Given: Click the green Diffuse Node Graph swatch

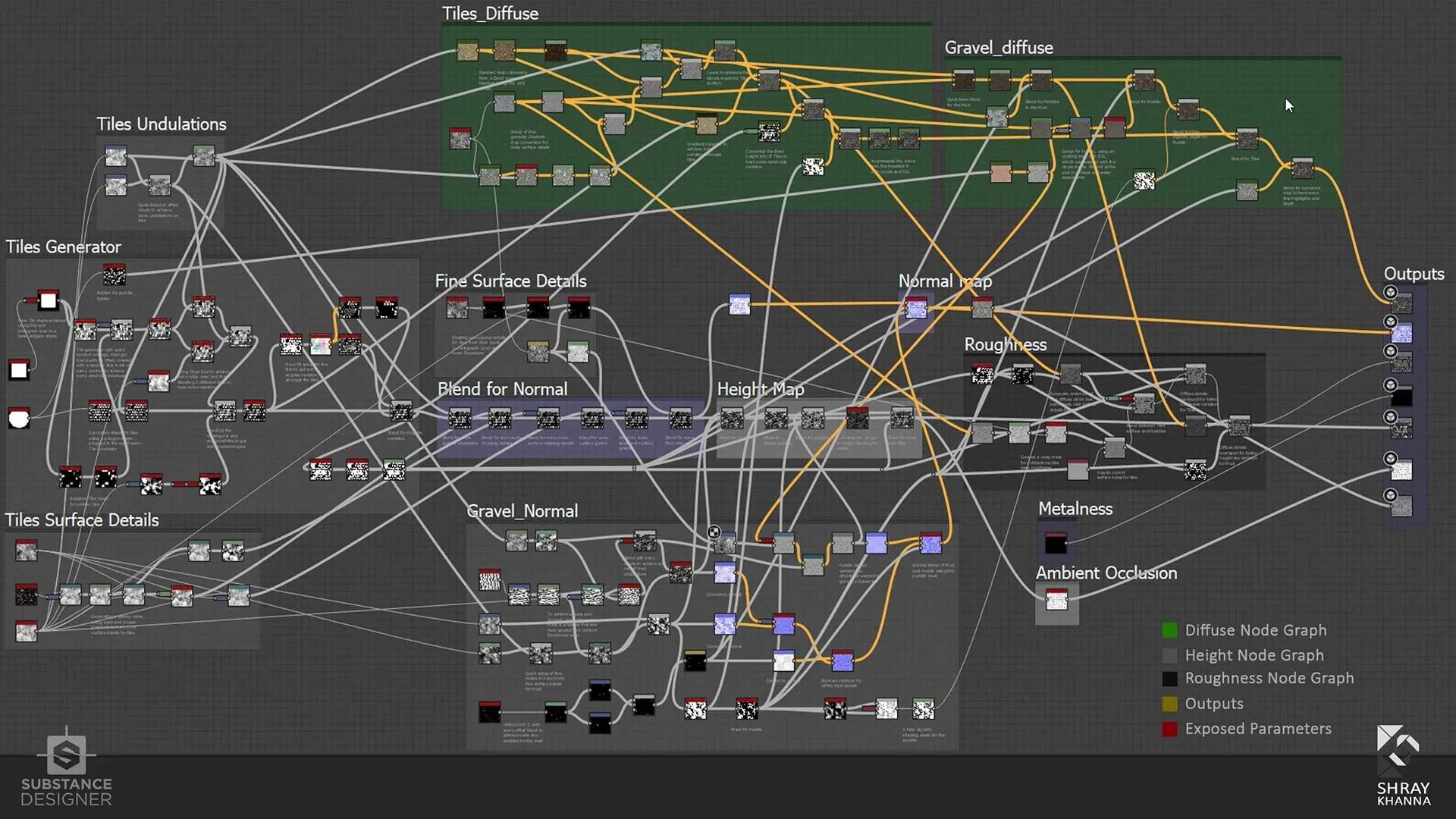Looking at the screenshot, I should pos(1169,630).
